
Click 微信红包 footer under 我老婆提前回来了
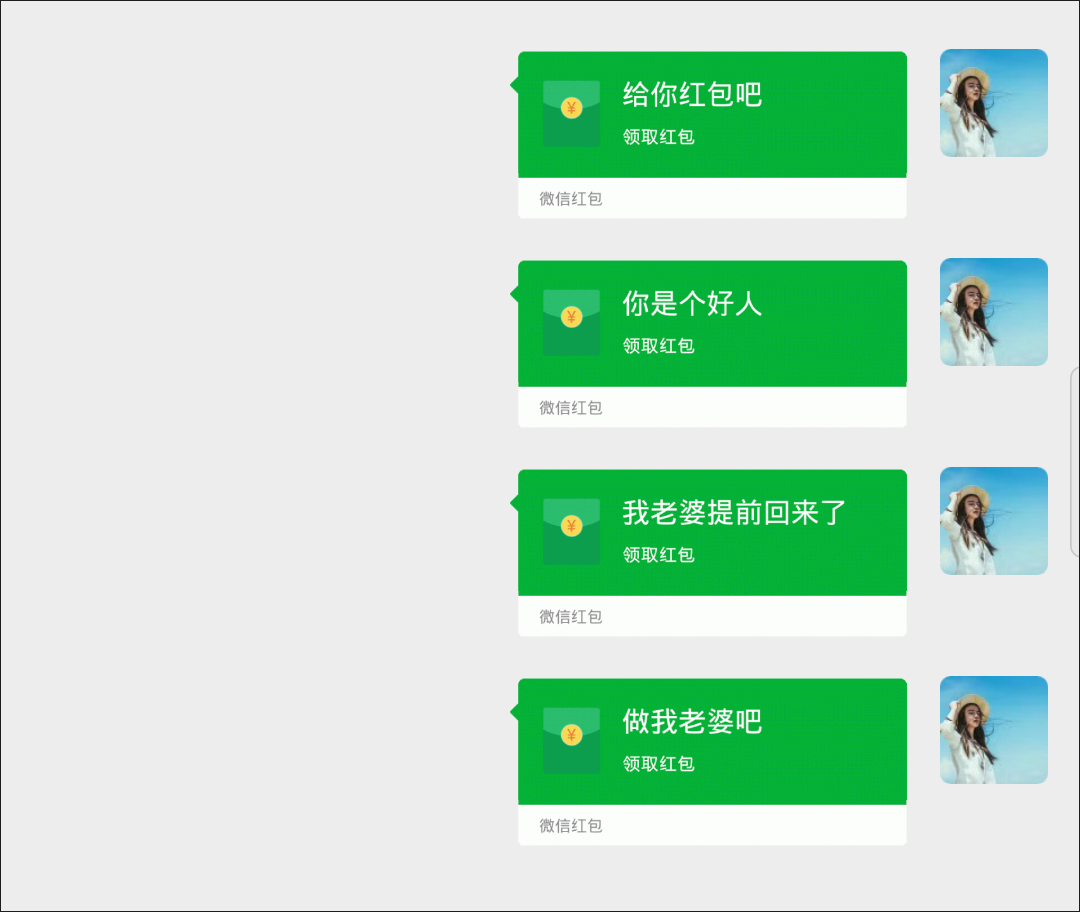[x=571, y=616]
